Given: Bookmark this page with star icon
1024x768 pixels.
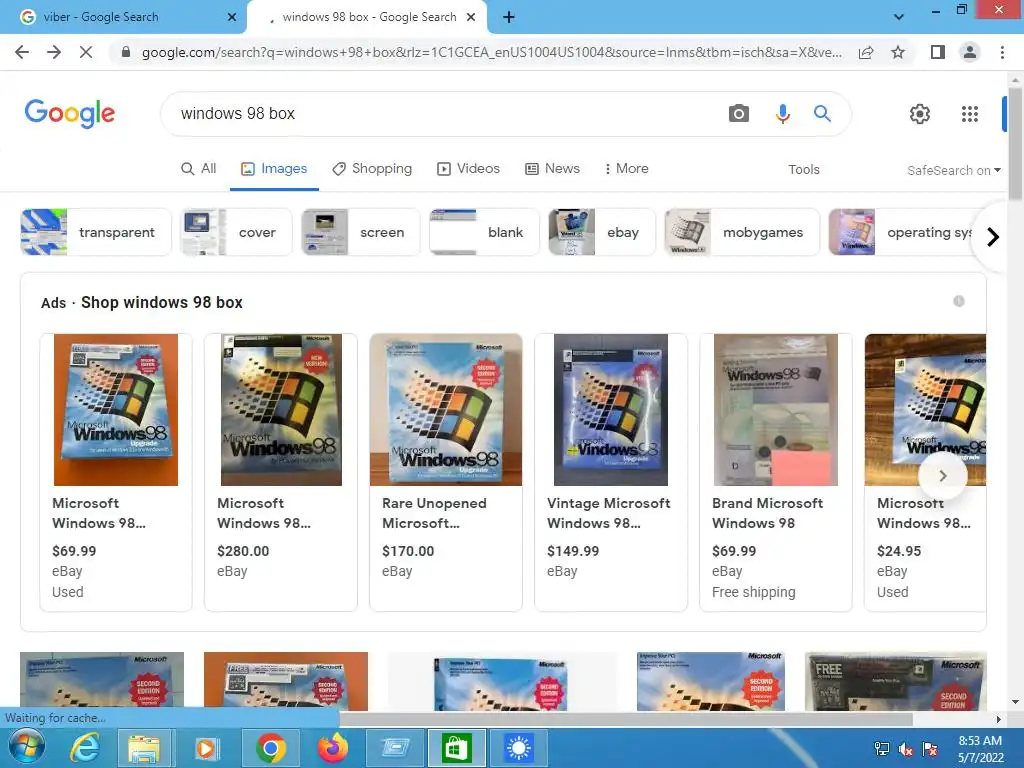Looking at the screenshot, I should [898, 52].
